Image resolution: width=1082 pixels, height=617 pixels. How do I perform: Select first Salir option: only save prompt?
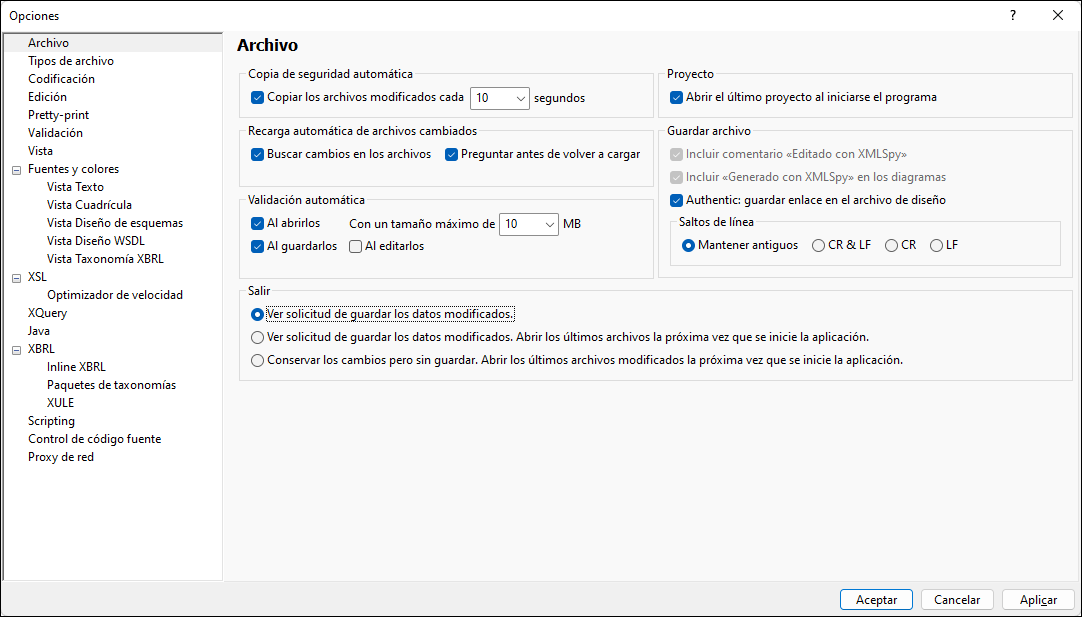257,315
